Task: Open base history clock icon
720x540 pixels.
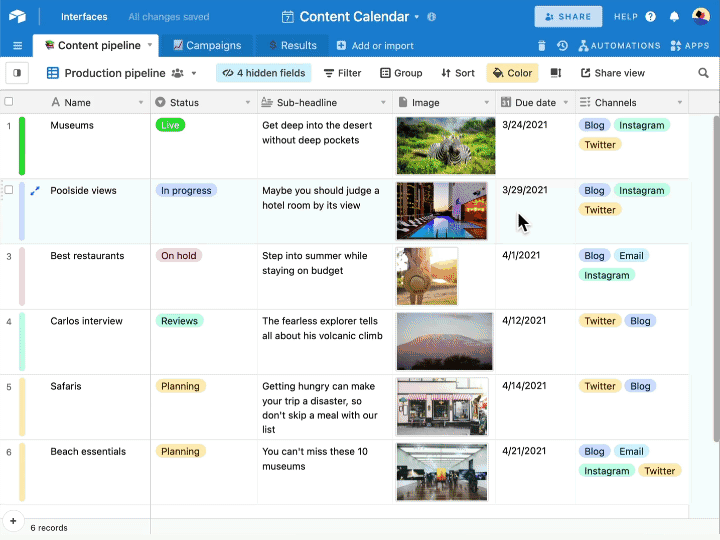Action: (562, 45)
